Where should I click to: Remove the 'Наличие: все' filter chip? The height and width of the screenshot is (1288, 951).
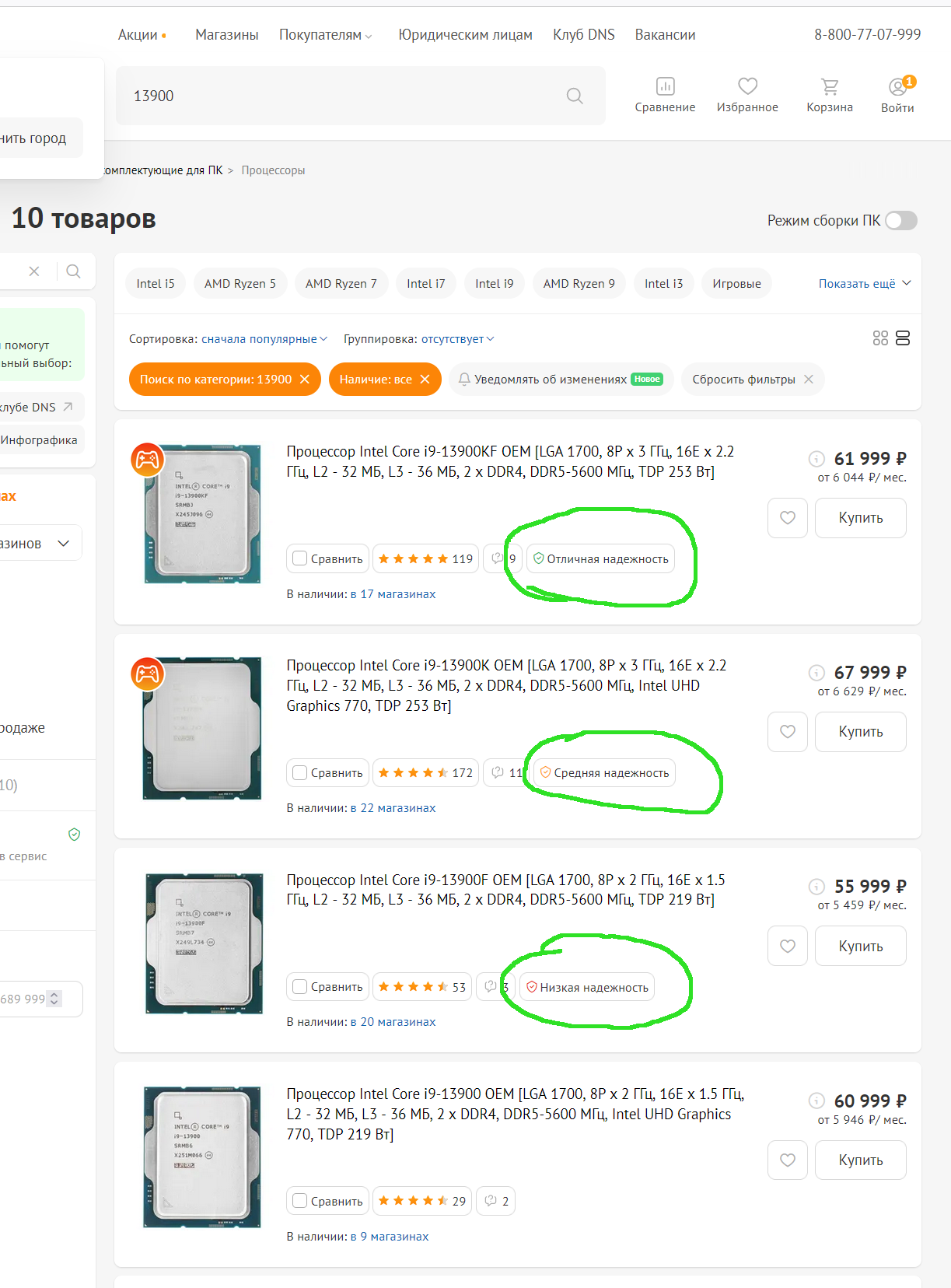click(x=425, y=379)
